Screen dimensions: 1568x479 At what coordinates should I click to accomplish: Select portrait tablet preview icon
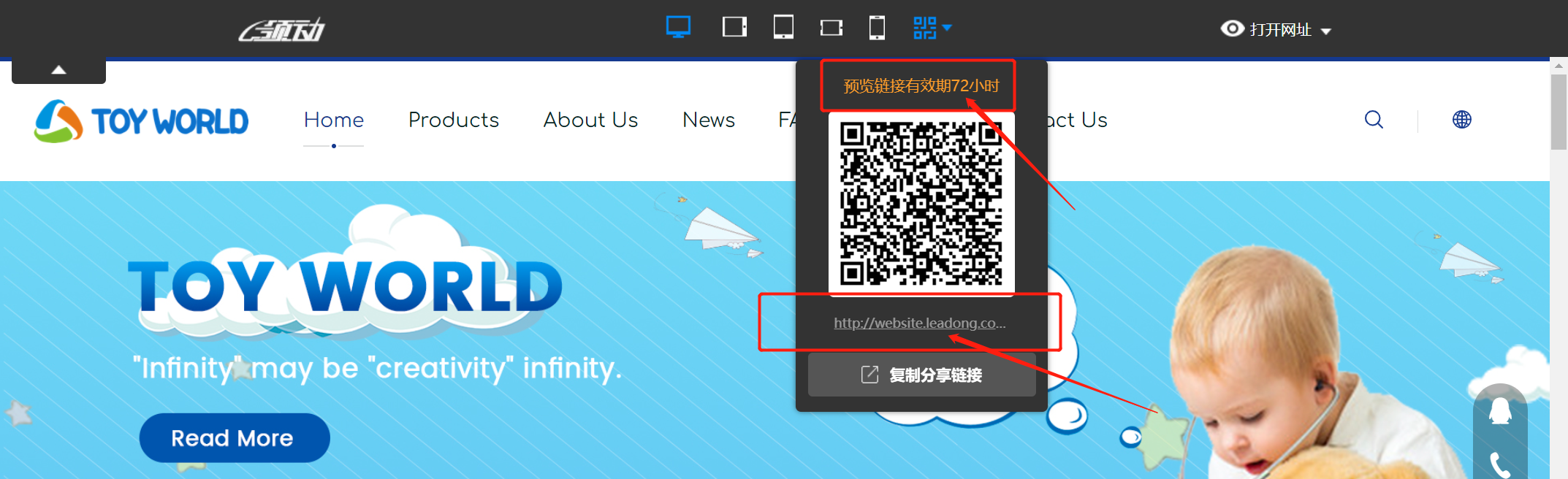783,28
